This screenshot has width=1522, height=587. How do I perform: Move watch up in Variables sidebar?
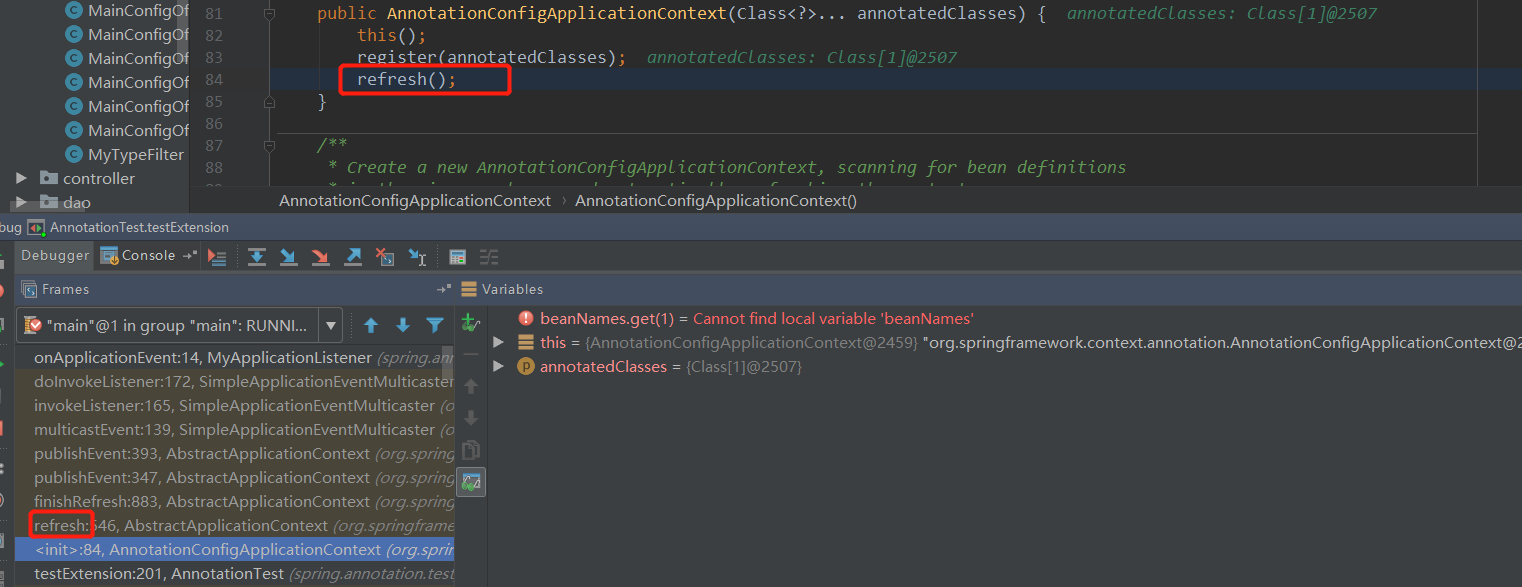pos(471,386)
